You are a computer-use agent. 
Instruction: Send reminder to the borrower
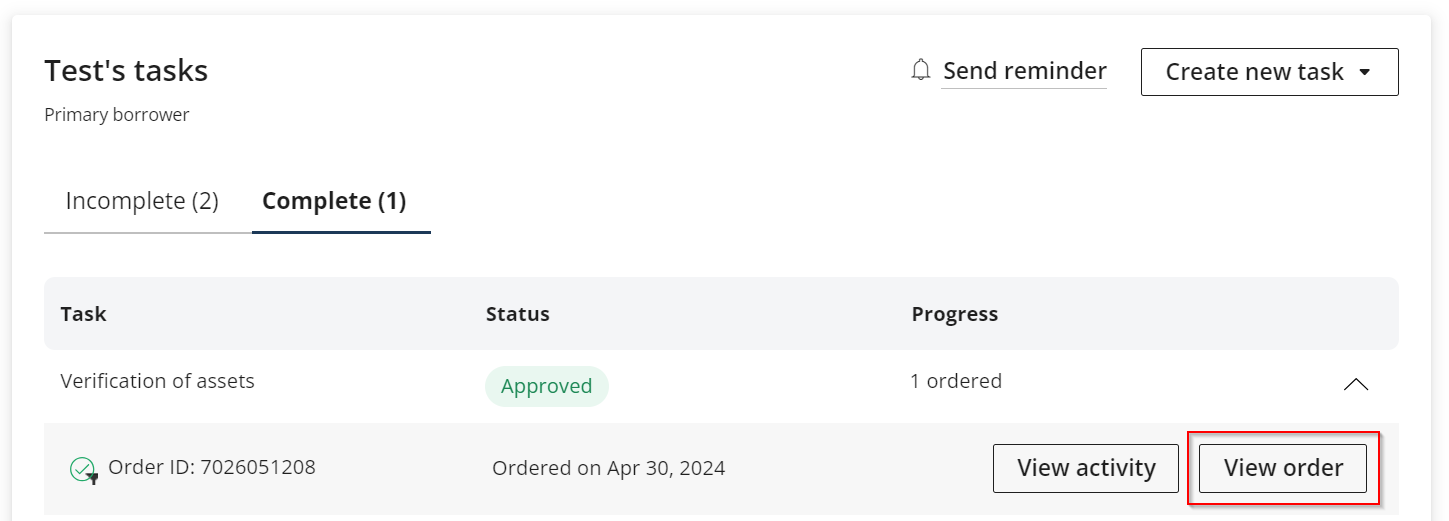pos(1024,71)
